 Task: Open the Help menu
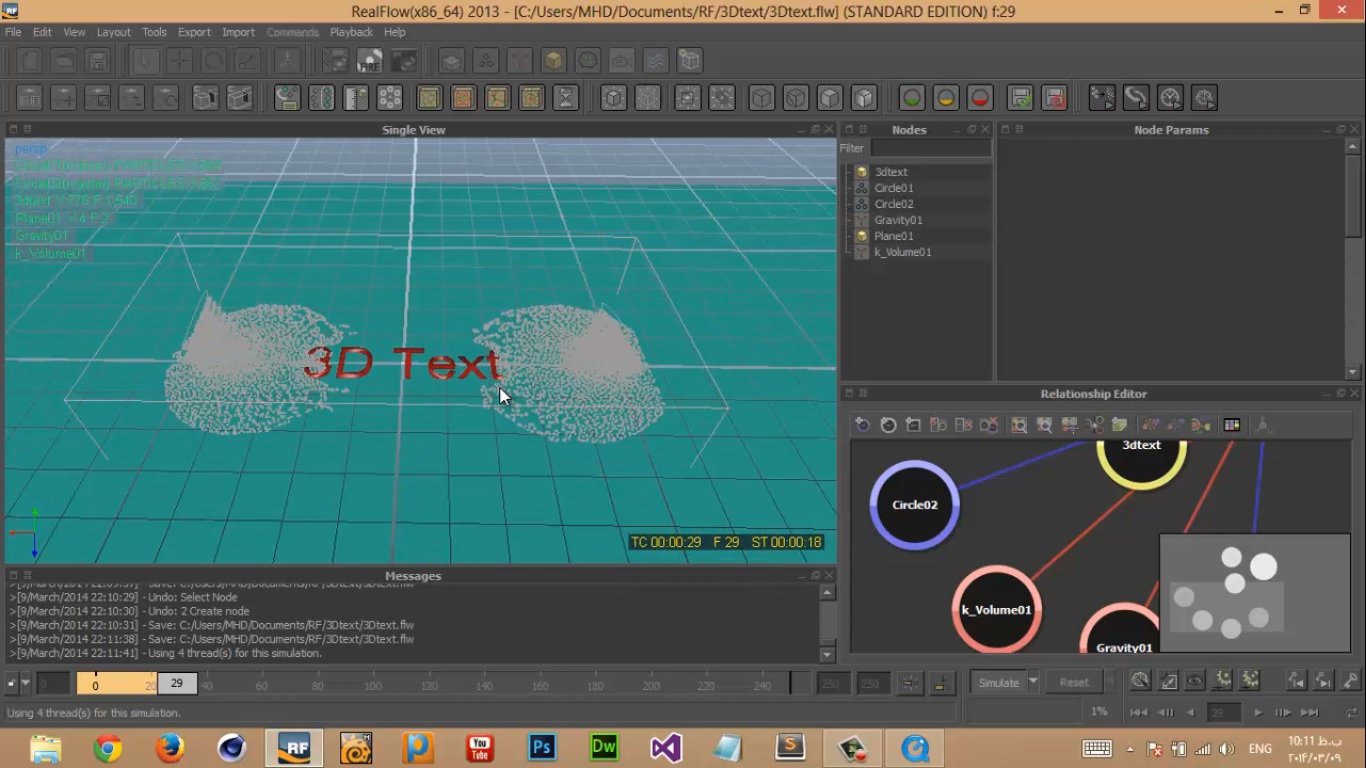coord(395,32)
